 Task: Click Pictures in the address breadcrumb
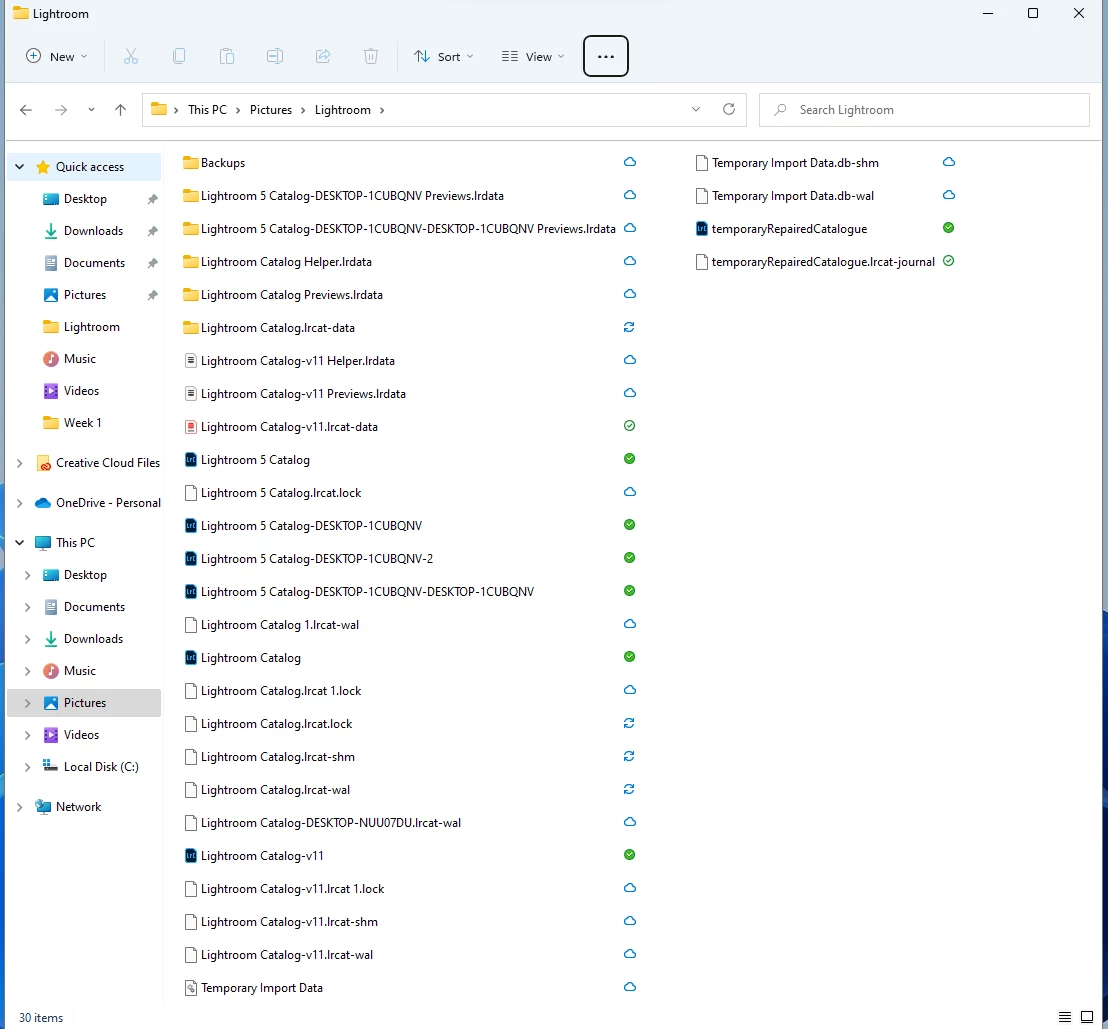click(271, 110)
